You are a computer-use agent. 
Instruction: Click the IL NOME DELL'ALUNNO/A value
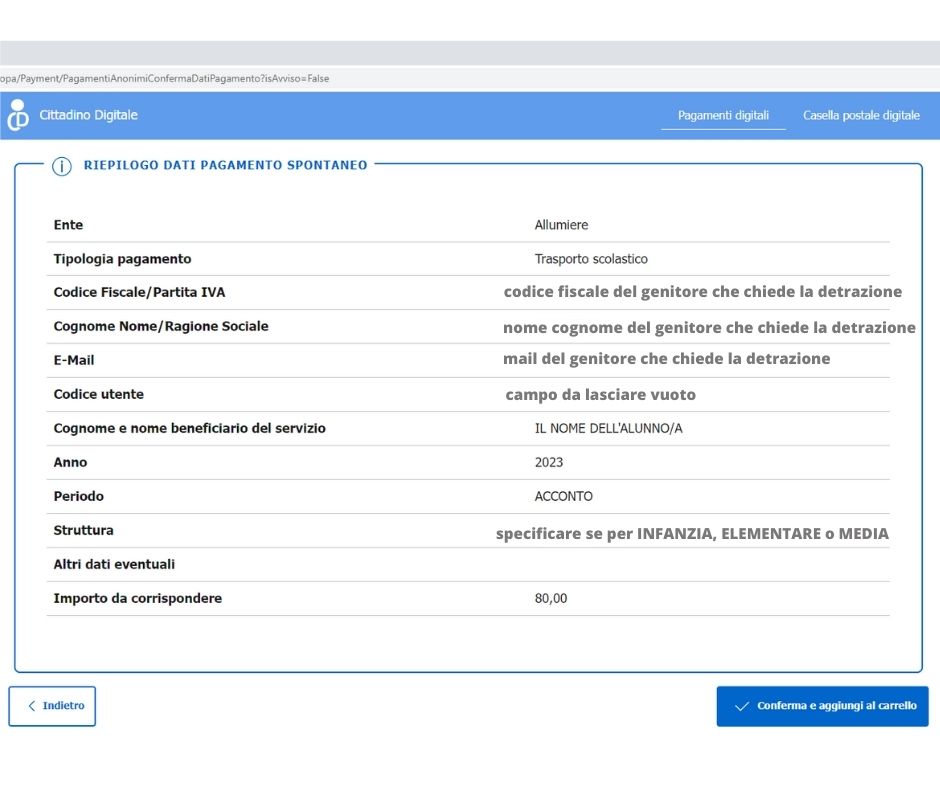[608, 429]
